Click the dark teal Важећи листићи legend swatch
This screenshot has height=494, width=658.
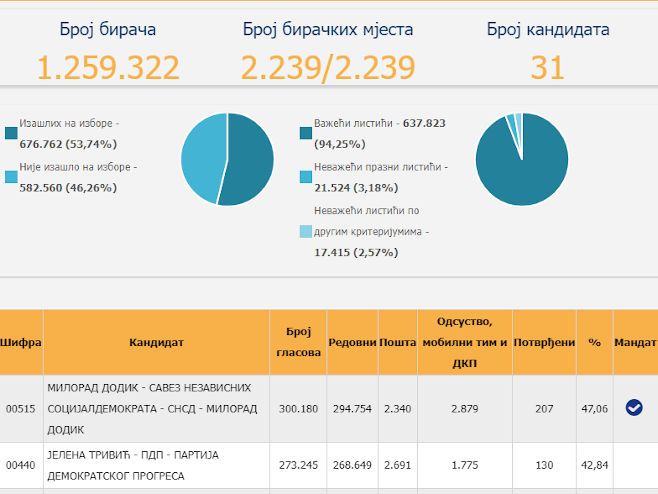[306, 133]
